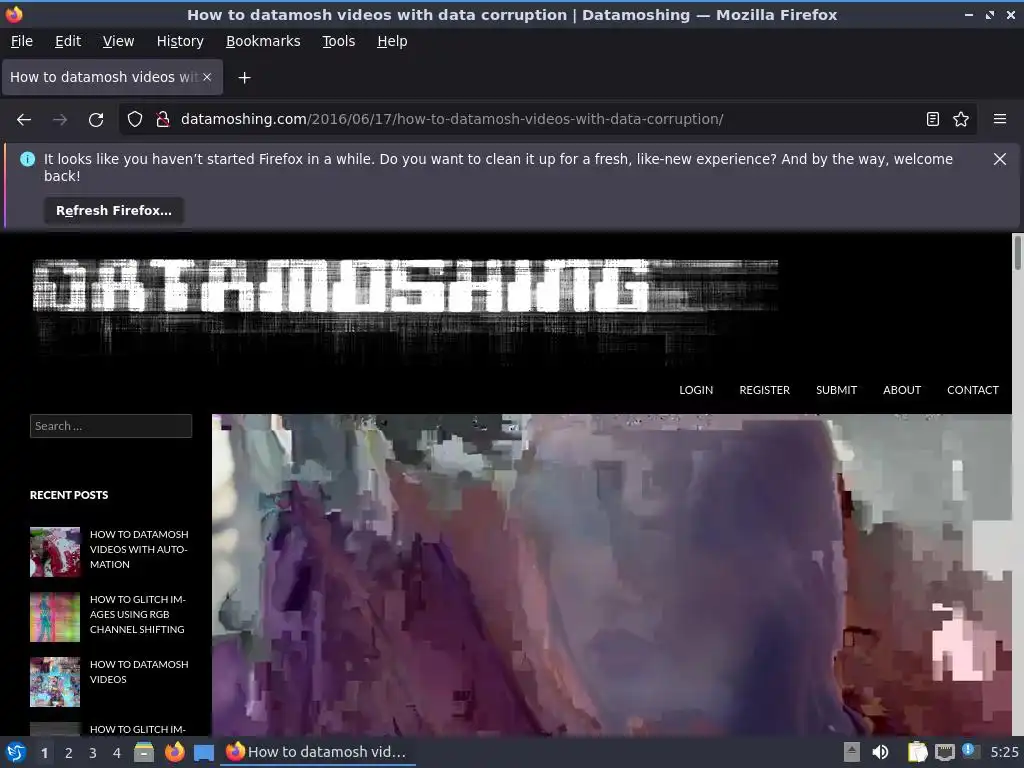Switch to workspace 1
Image resolution: width=1024 pixels, height=768 pixels.
tap(44, 753)
